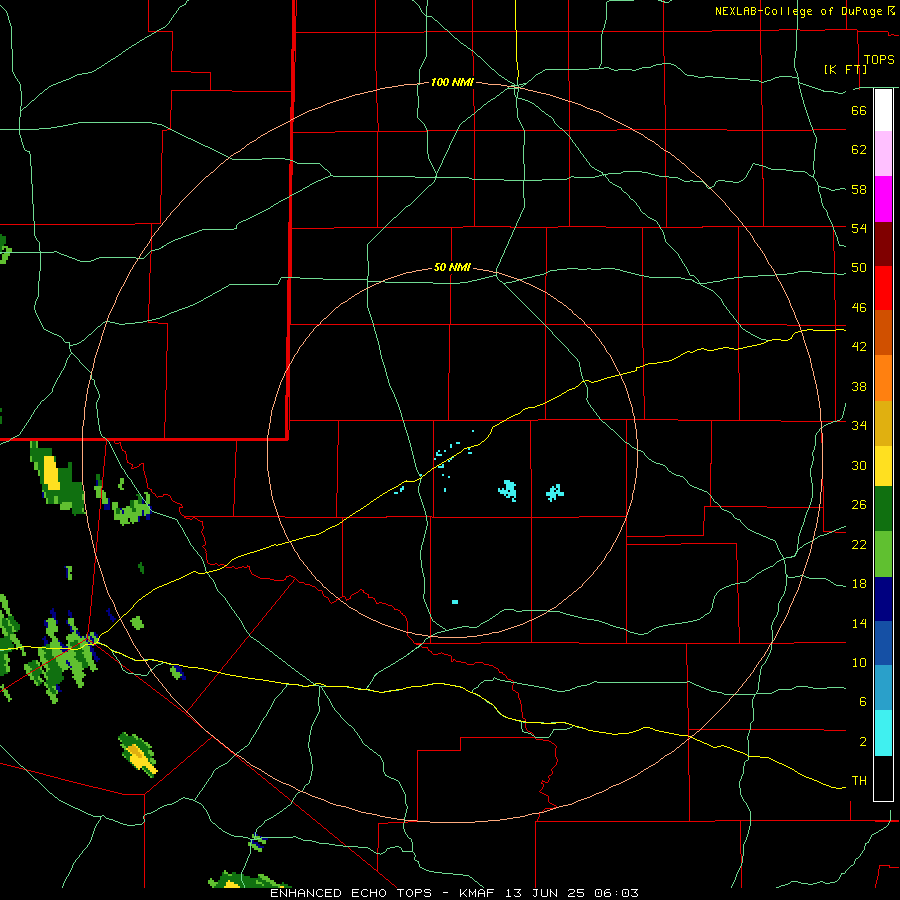The height and width of the screenshot is (900, 900).
Task: Select the sky blue legend swatch
Action: [x=883, y=688]
